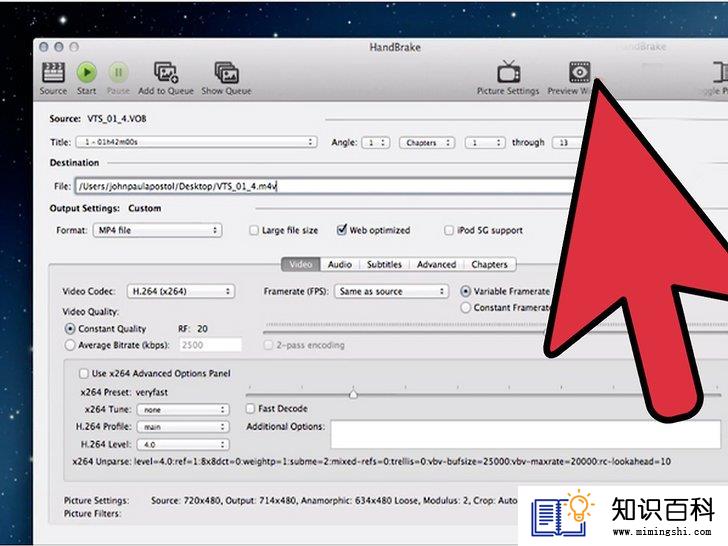Switch to the Chapters tab
The width and height of the screenshot is (728, 546).
(489, 264)
